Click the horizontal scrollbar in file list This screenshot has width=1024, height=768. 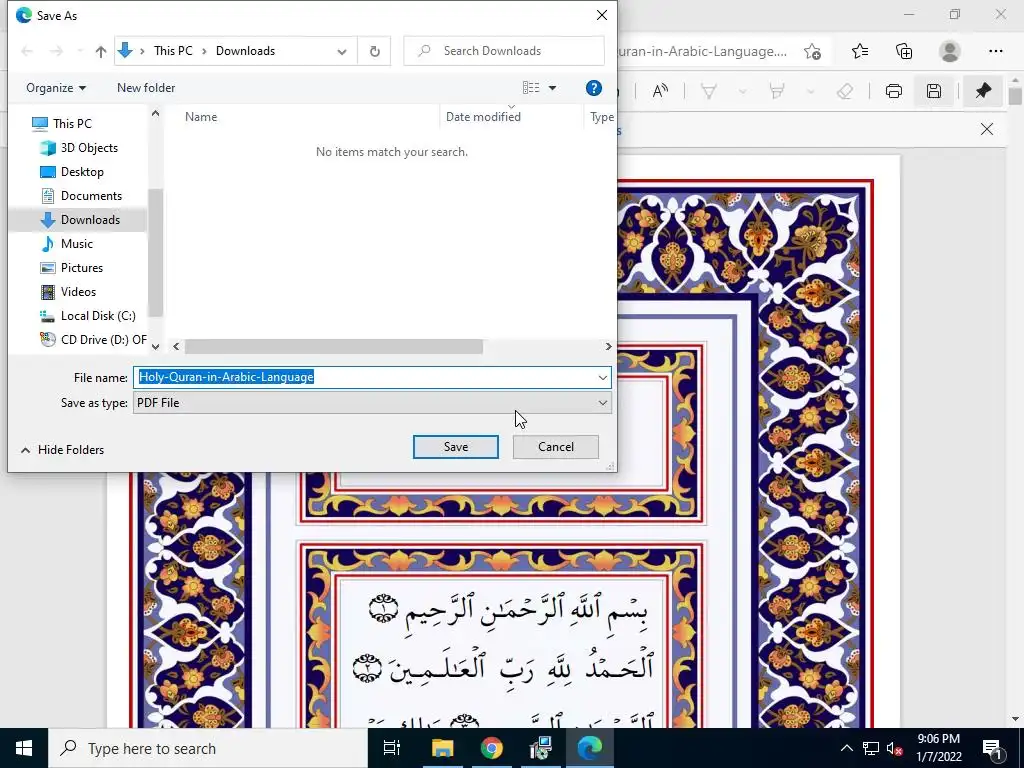(334, 347)
